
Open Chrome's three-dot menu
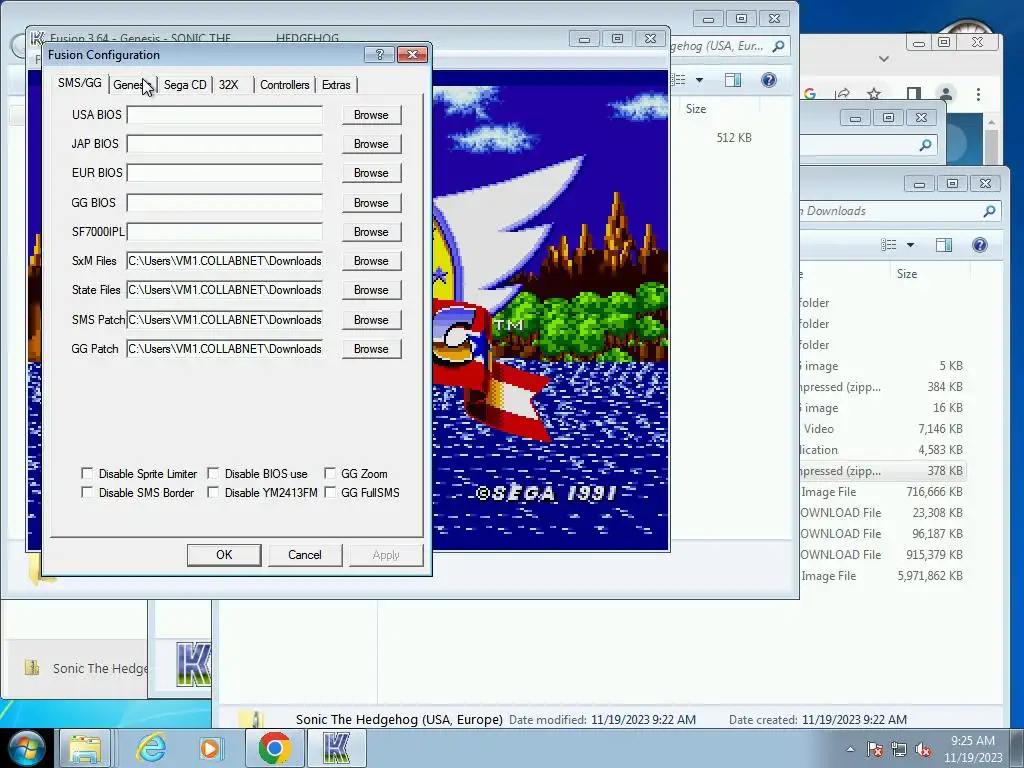coord(978,94)
